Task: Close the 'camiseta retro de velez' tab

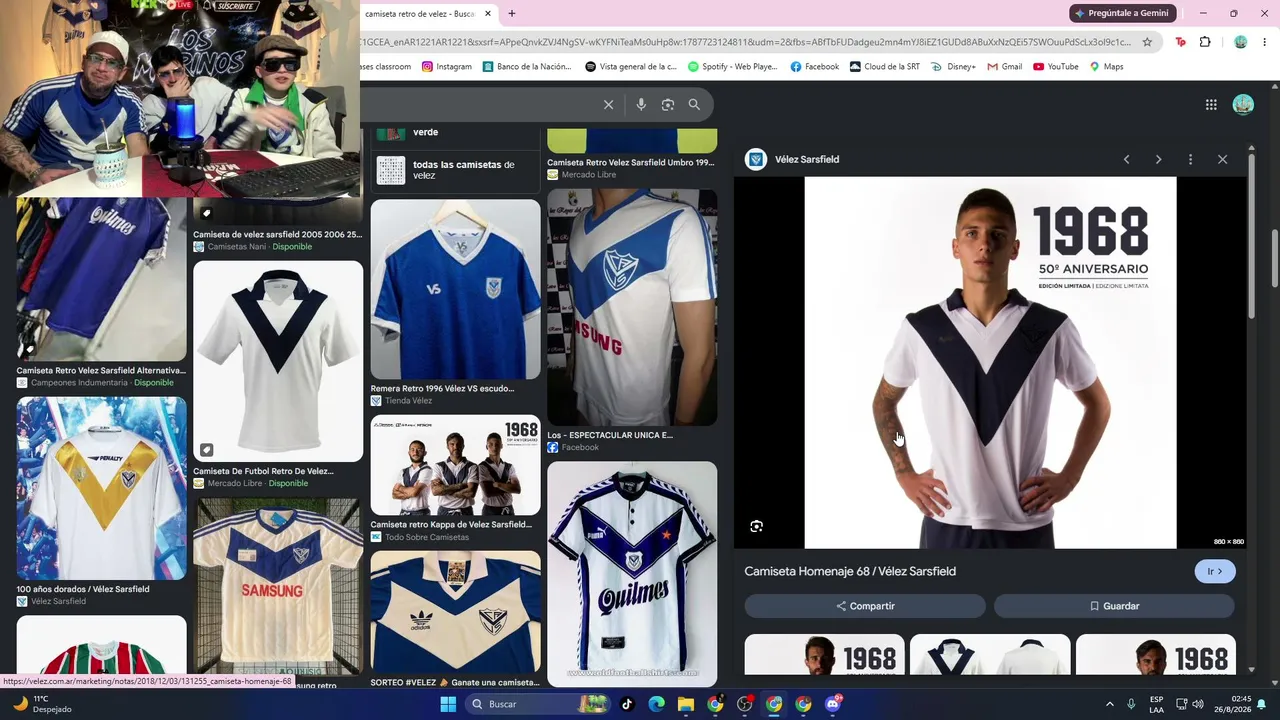Action: click(x=488, y=14)
